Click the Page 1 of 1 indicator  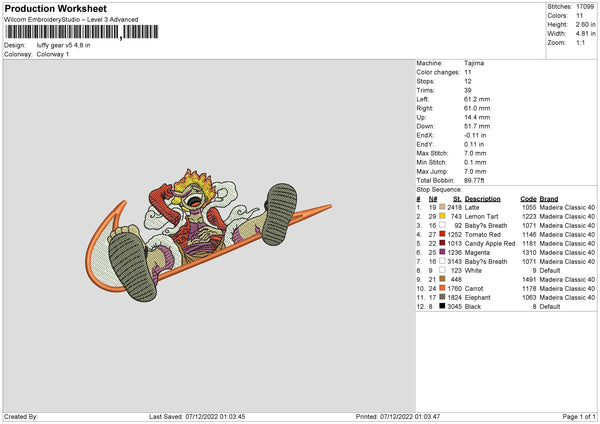coord(579,416)
